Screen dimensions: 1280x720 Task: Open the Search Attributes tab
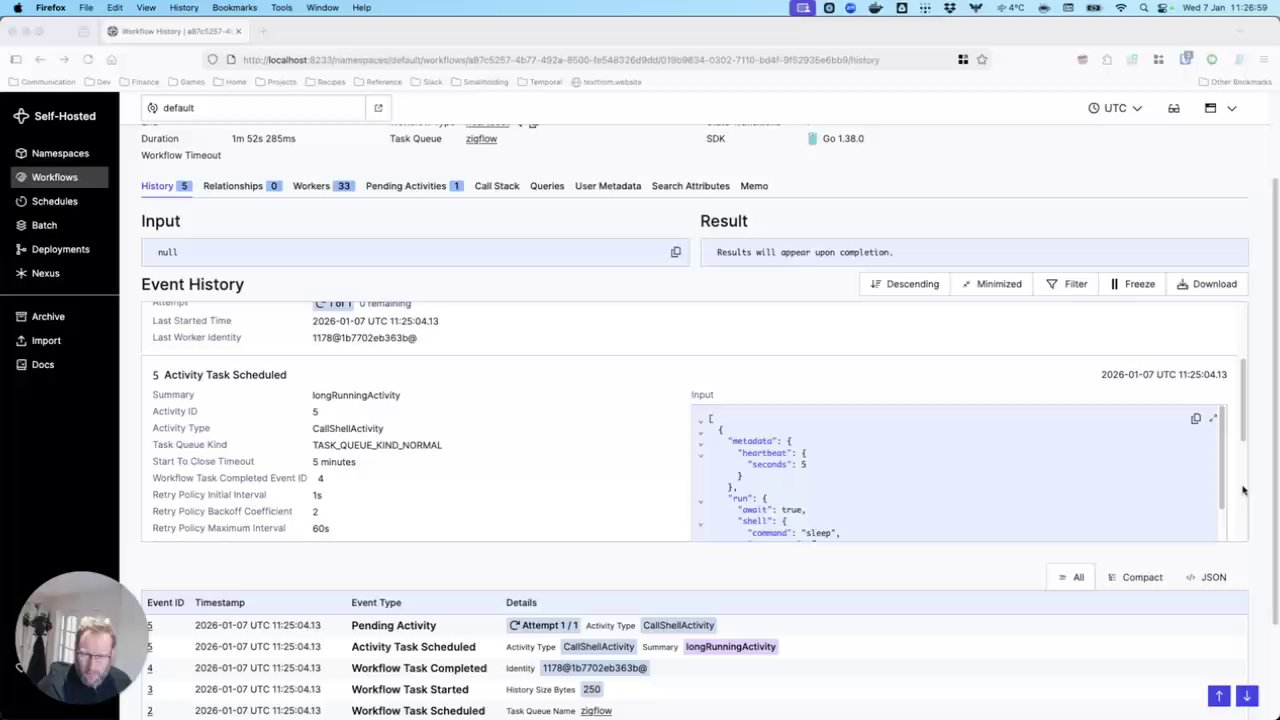point(691,186)
